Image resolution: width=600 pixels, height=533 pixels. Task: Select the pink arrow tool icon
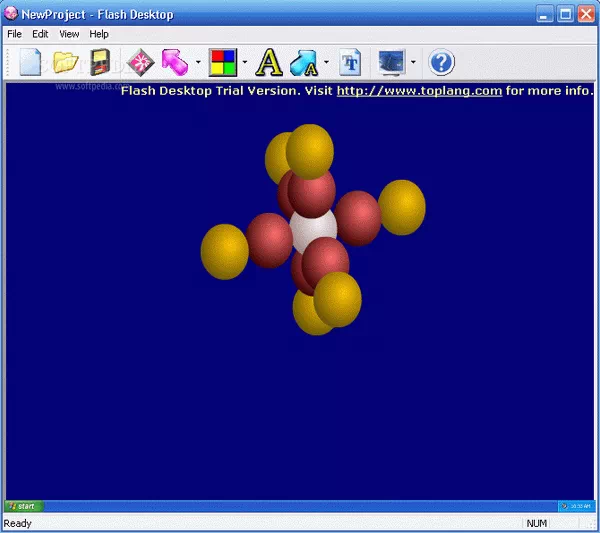point(175,63)
